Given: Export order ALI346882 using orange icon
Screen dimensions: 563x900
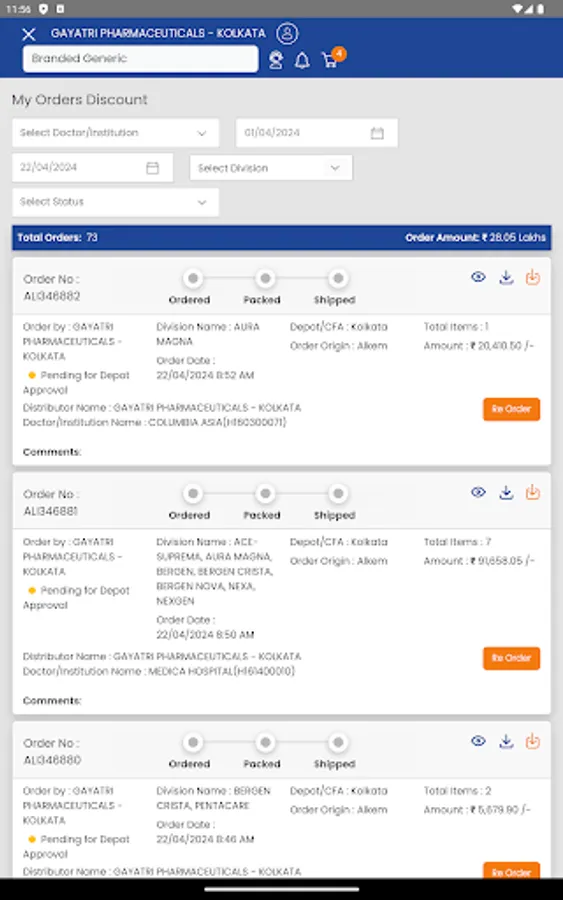Looking at the screenshot, I should pyautogui.click(x=533, y=277).
